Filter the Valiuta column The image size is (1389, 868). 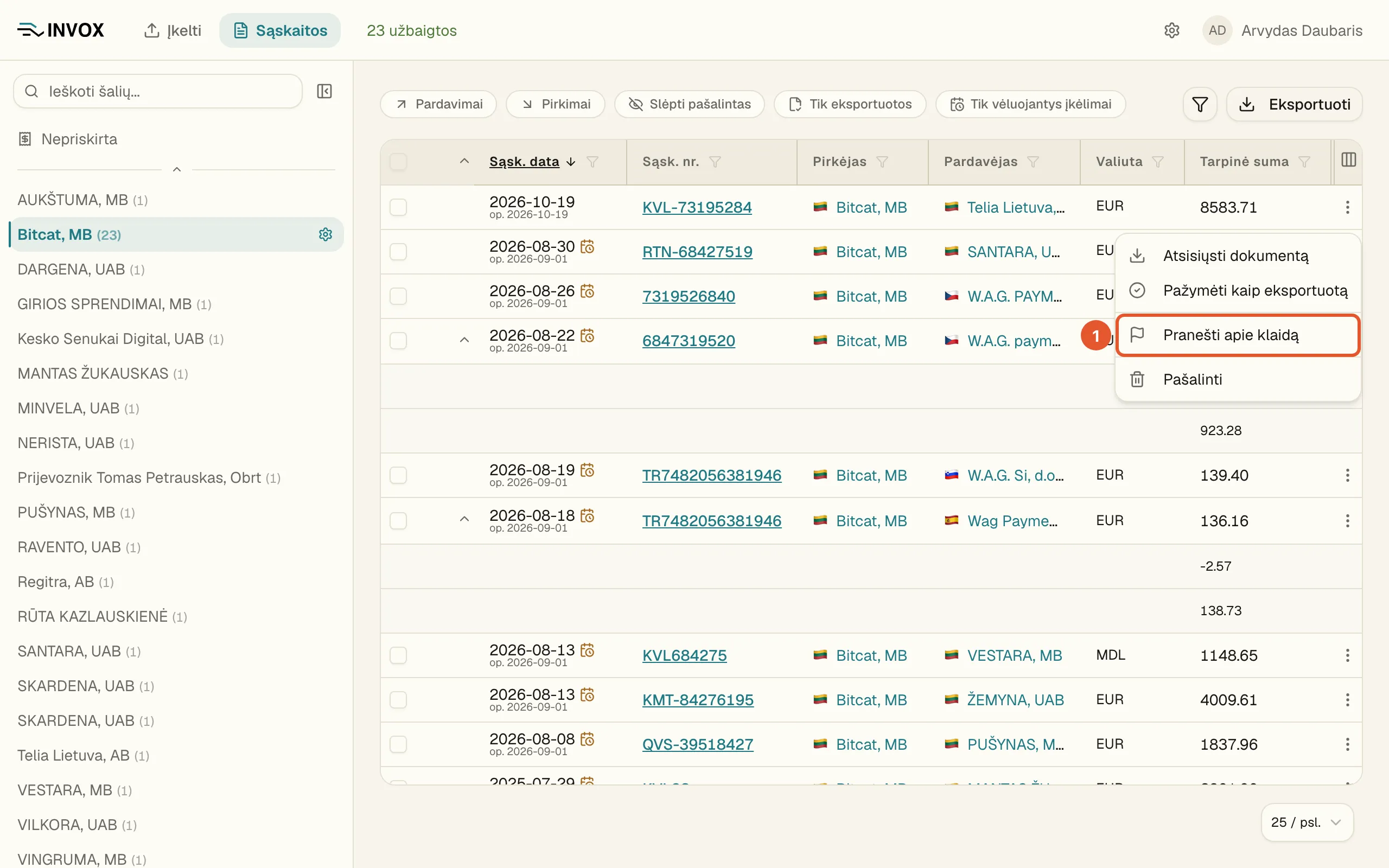click(1158, 162)
